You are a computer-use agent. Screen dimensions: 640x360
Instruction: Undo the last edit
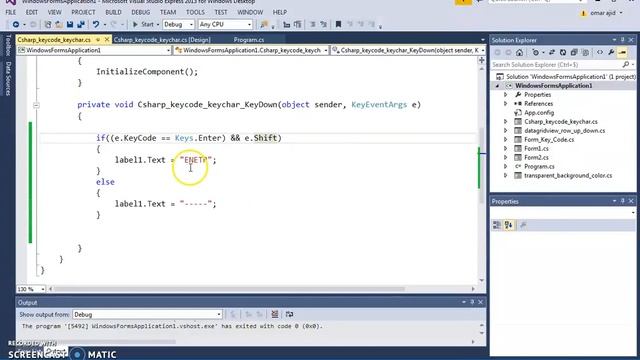click(96, 24)
